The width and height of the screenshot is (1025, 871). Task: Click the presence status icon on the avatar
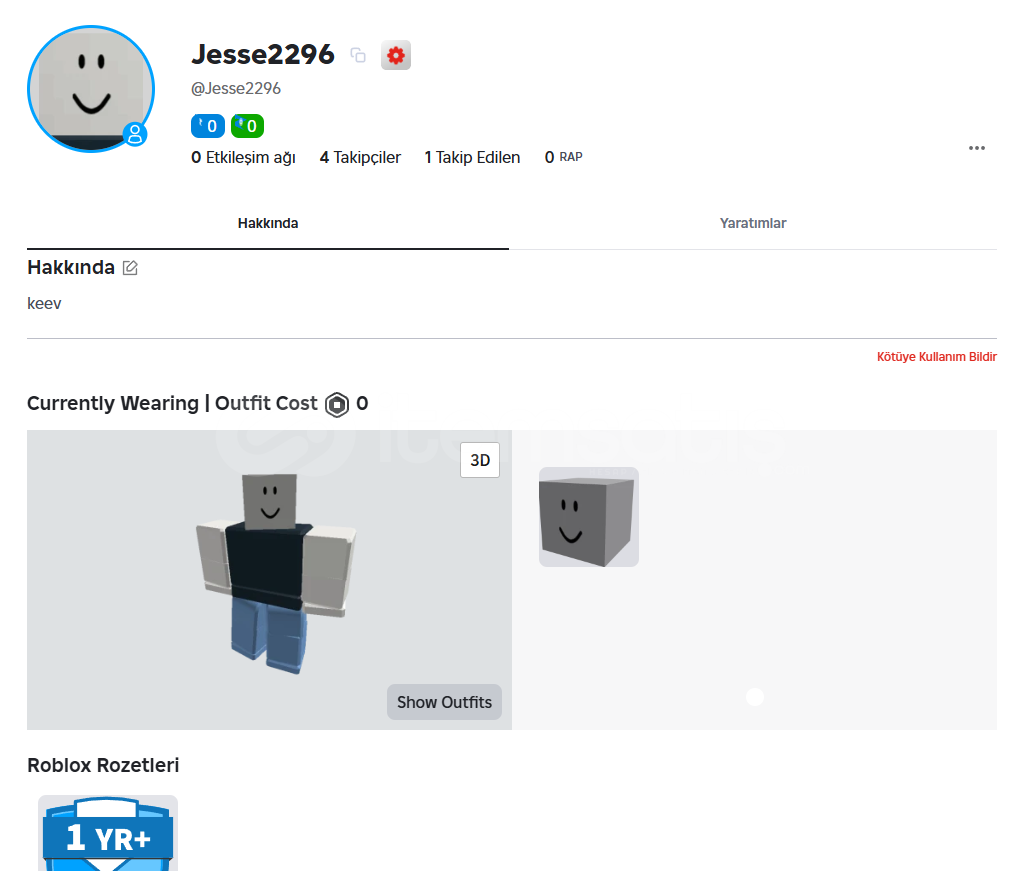point(135,135)
